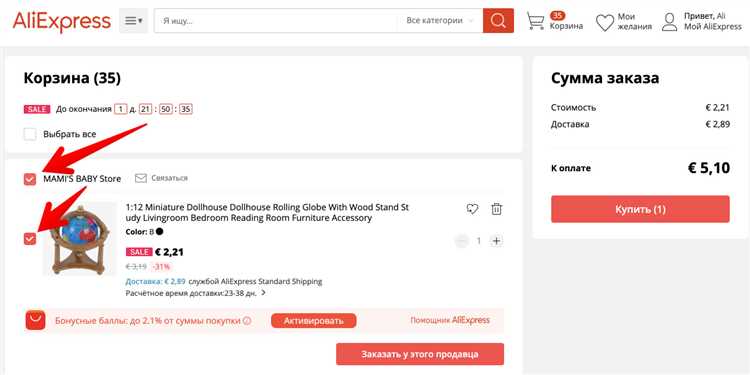Image resolution: width=750 pixels, height=375 pixels.
Task: Expand delivery time chevron arrow
Action: (264, 293)
